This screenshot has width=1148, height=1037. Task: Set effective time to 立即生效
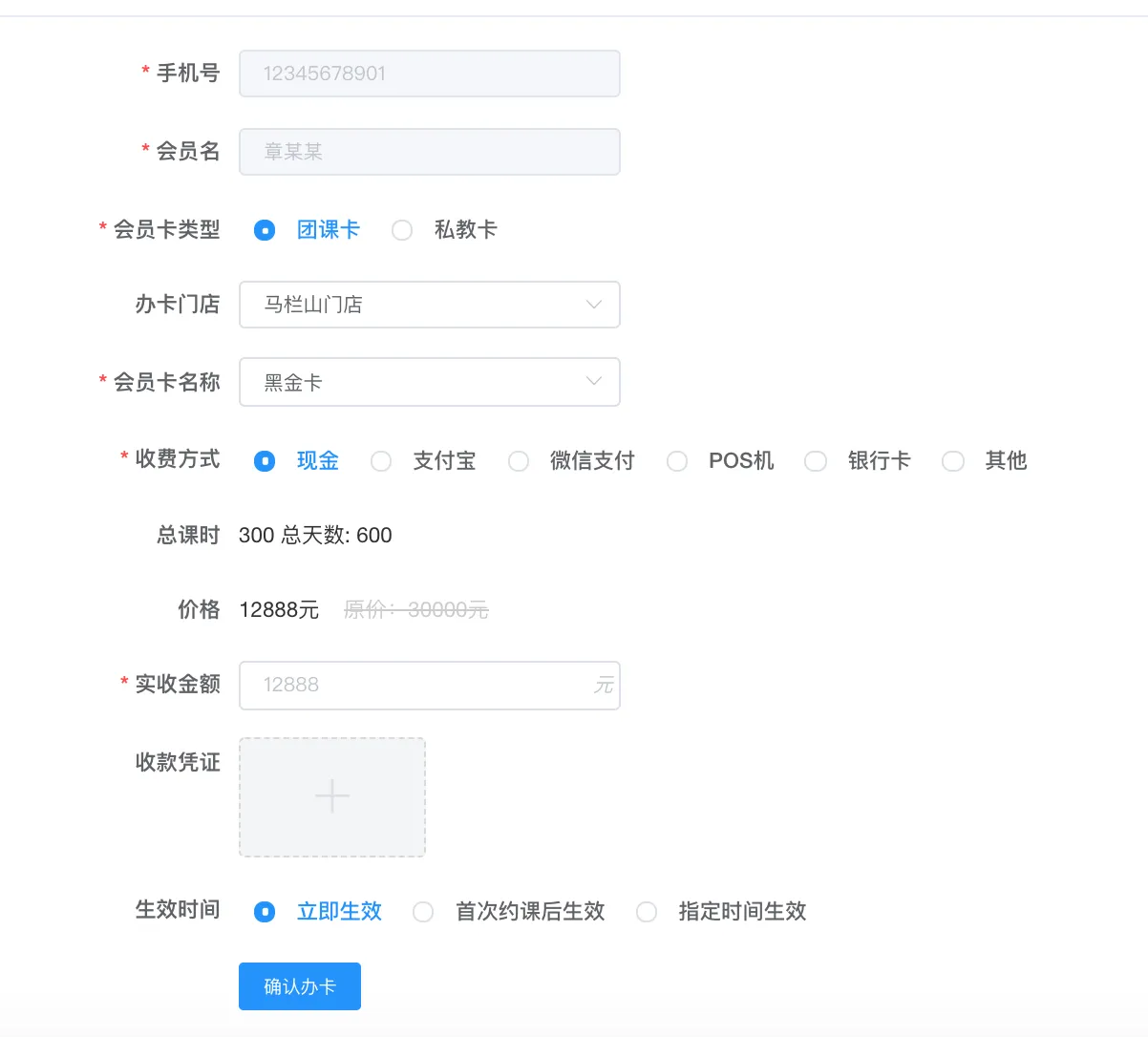(265, 912)
